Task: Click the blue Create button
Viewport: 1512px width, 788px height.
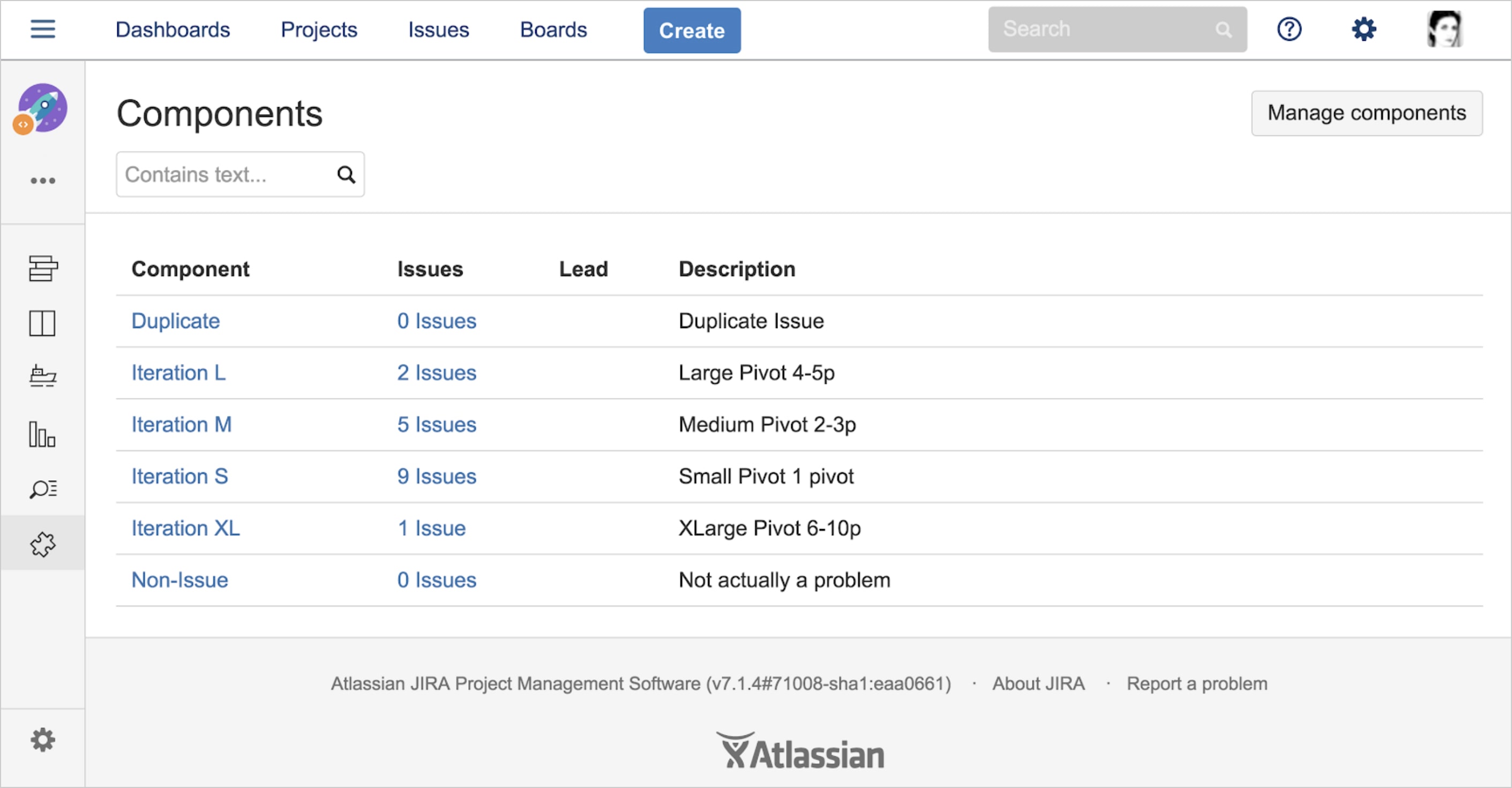Action: pyautogui.click(x=691, y=31)
